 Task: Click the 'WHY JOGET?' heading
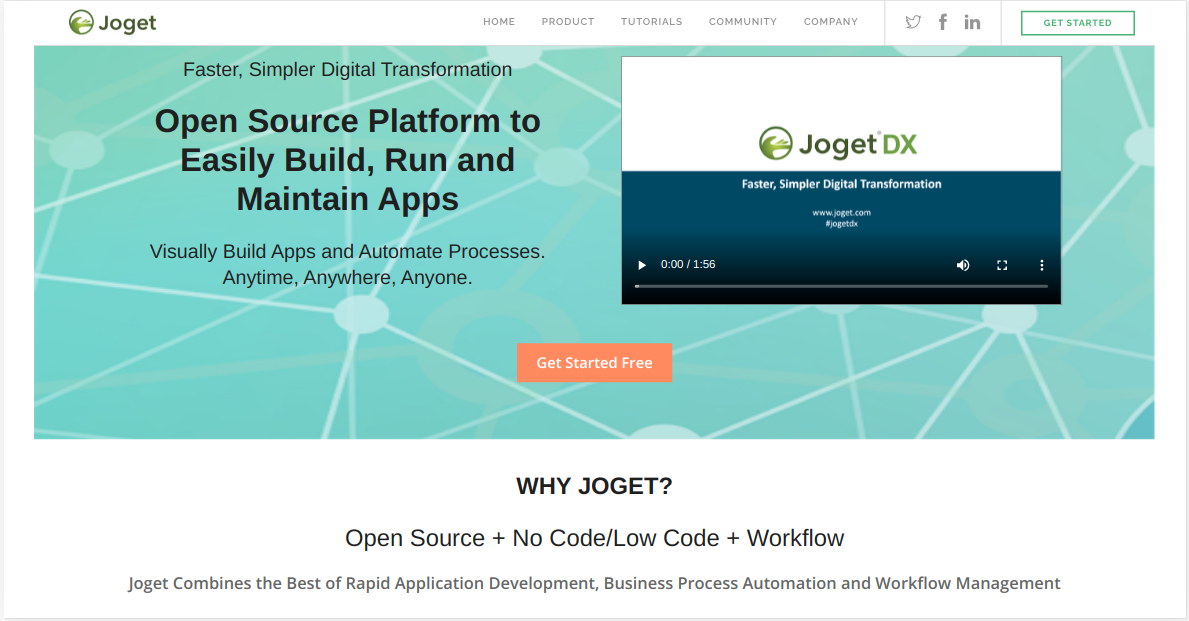(x=594, y=486)
